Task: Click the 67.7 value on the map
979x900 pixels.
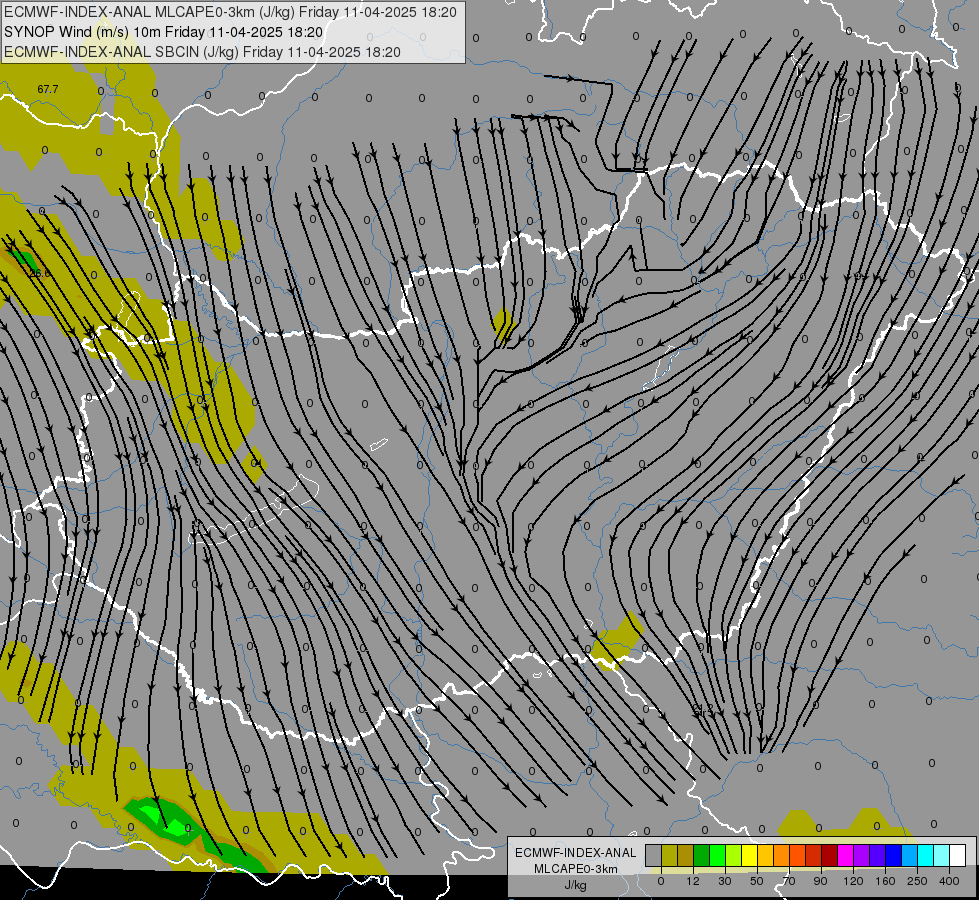Action: [48, 89]
